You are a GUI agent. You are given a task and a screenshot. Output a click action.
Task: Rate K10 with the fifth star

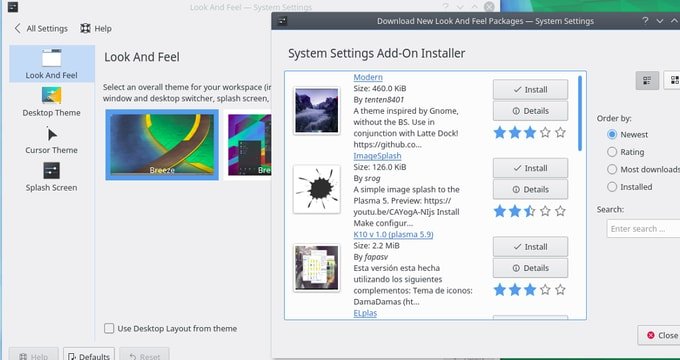pos(560,289)
